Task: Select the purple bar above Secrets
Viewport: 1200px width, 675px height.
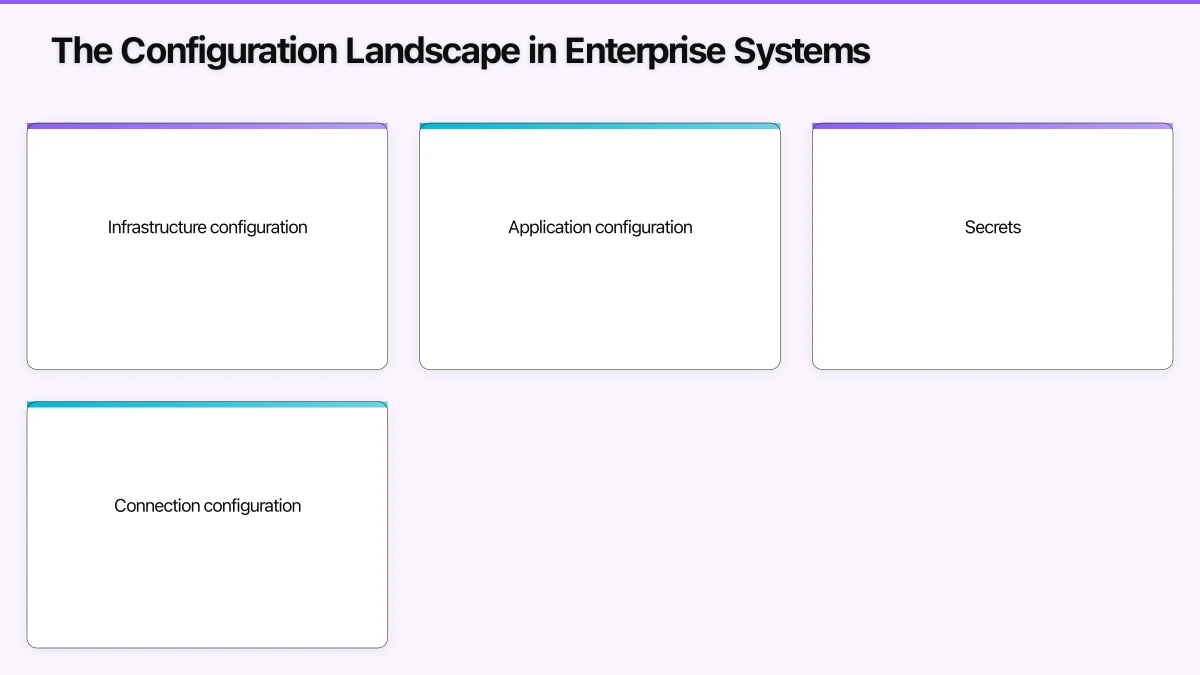Action: (992, 126)
